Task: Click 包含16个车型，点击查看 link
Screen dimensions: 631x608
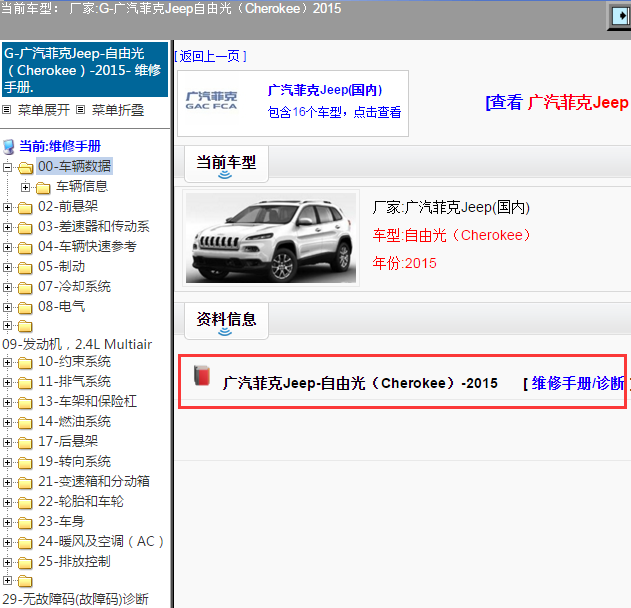Action: (x=334, y=112)
